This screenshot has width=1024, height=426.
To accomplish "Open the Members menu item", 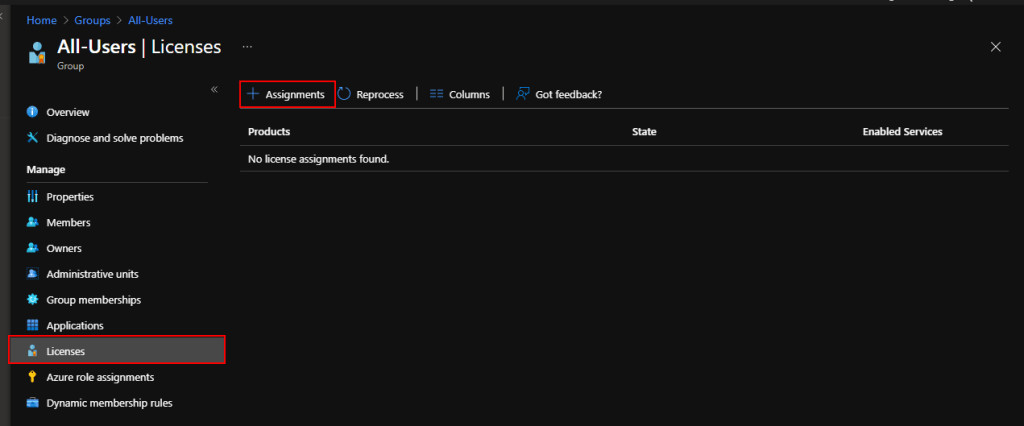I will [68, 222].
